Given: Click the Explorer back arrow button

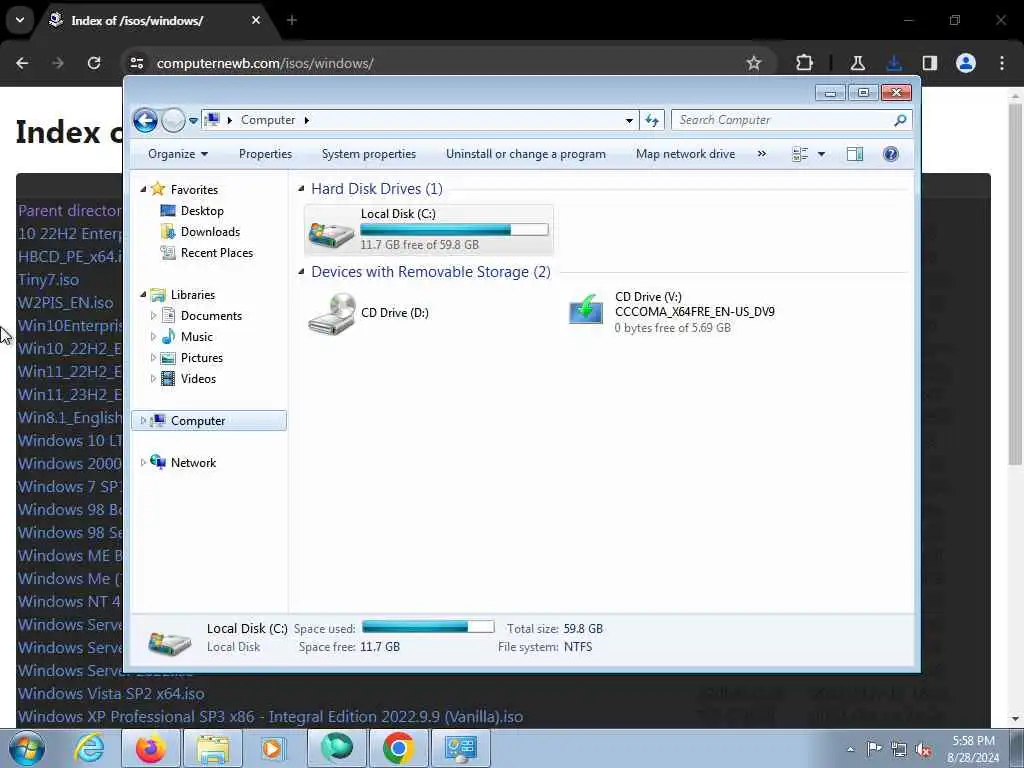Looking at the screenshot, I should click(x=145, y=120).
